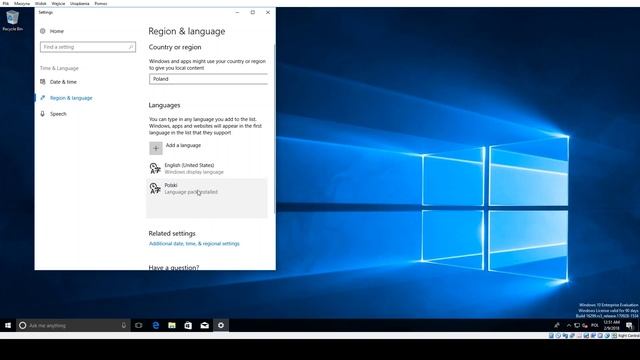
Task: Open the Maszyna menu
Action: (x=22, y=4)
